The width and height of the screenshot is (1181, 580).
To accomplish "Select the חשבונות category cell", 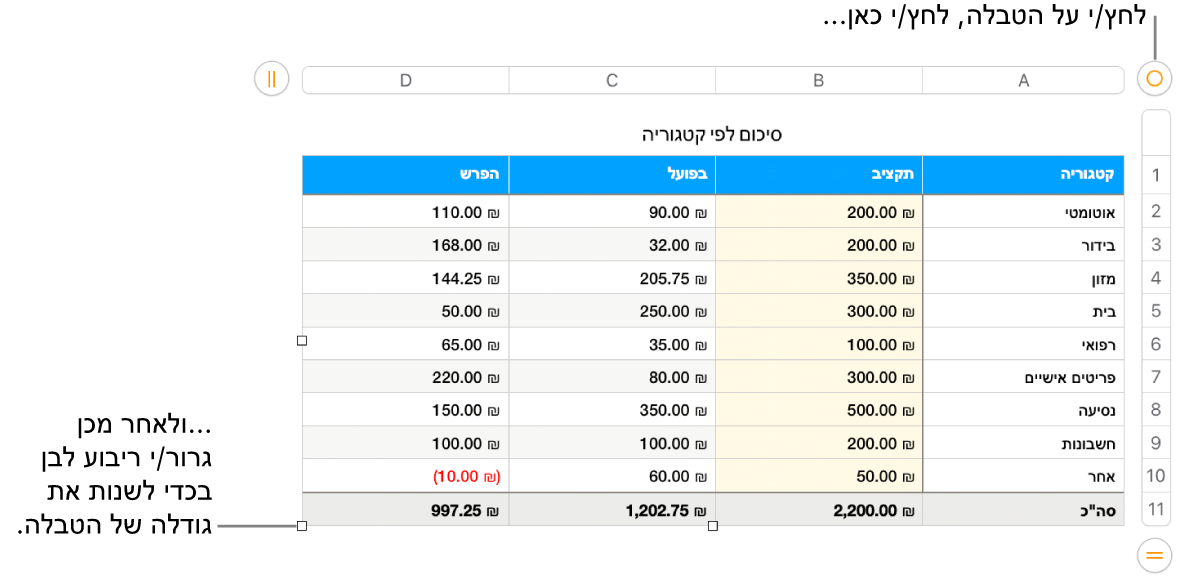I will click(1024, 443).
